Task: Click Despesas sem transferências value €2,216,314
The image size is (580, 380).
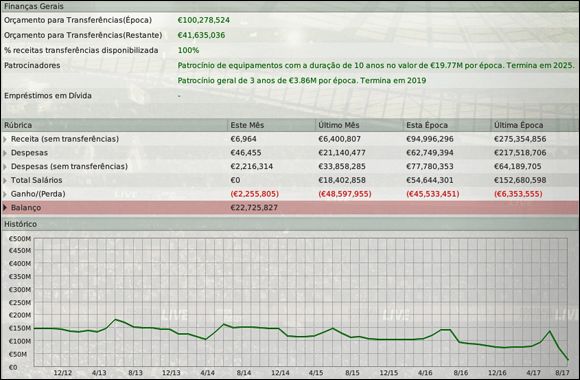Action: [x=252, y=167]
